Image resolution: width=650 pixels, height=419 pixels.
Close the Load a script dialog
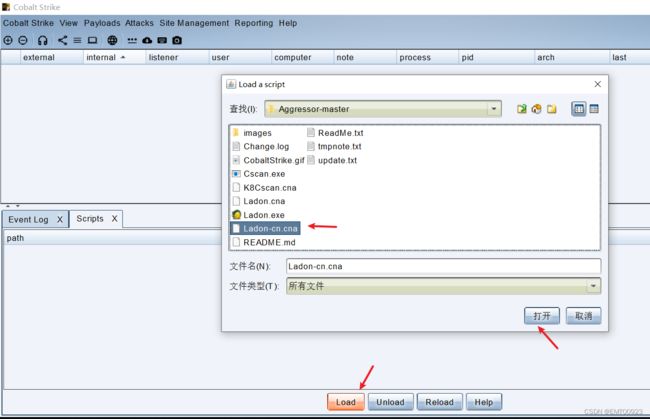598,84
